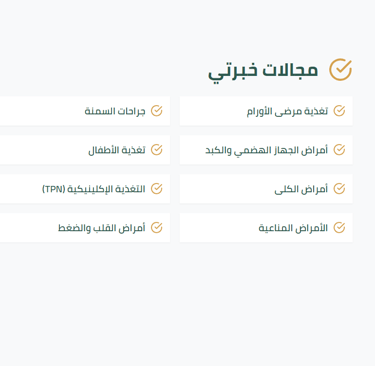Screen dimensions: 375x366
Task: Open the تغذية مرضى الأورام card
Action: tap(266, 111)
